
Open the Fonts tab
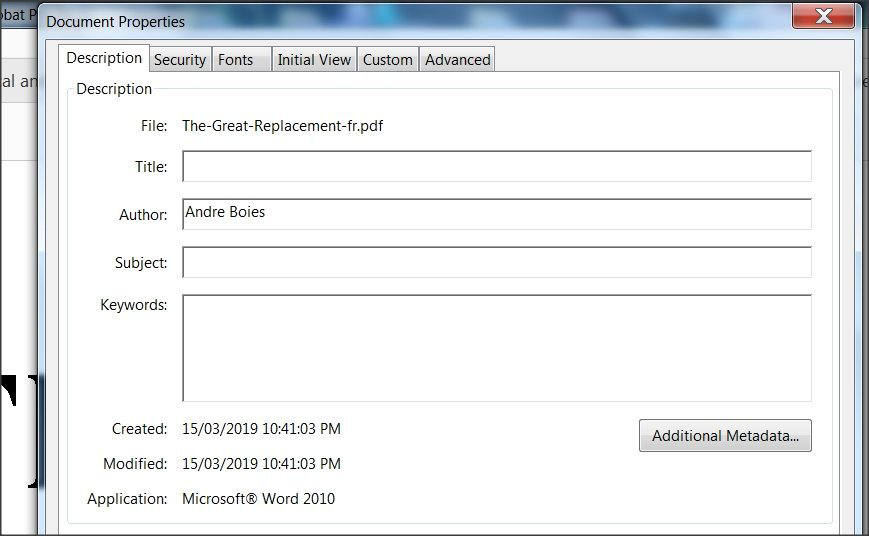(242, 59)
